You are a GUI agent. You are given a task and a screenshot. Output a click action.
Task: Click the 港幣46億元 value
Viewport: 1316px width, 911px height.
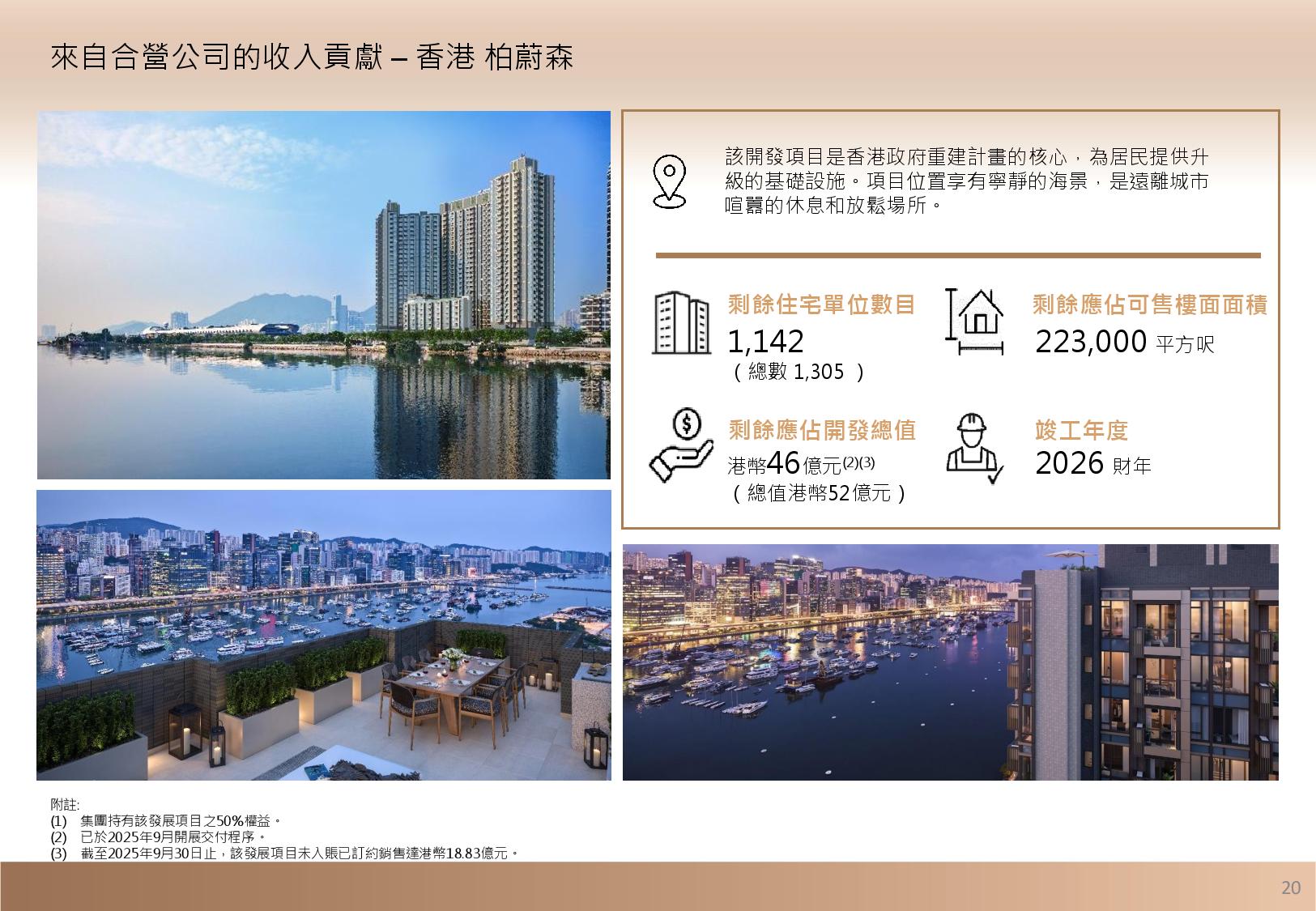click(800, 464)
